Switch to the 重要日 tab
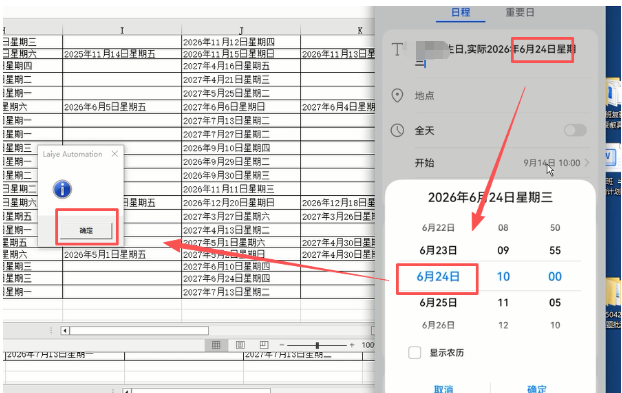The image size is (622, 393). 520,12
